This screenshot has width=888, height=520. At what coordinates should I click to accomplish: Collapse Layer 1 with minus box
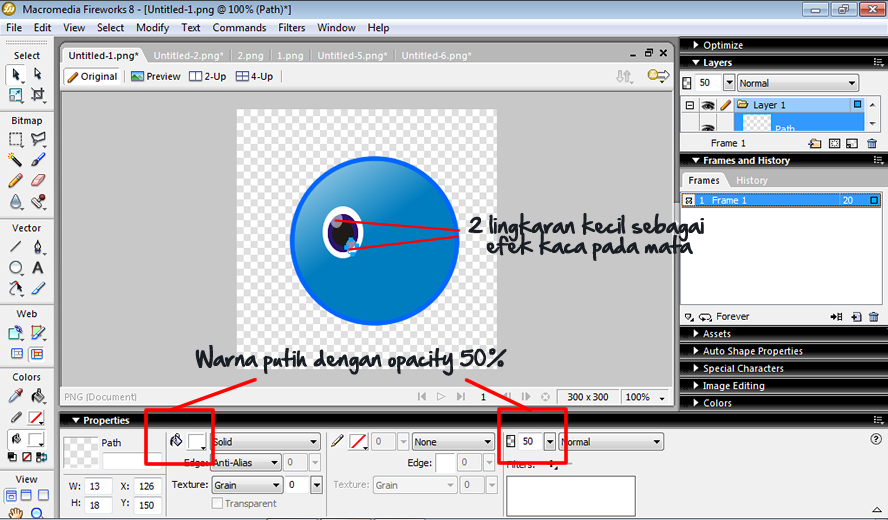(x=689, y=105)
